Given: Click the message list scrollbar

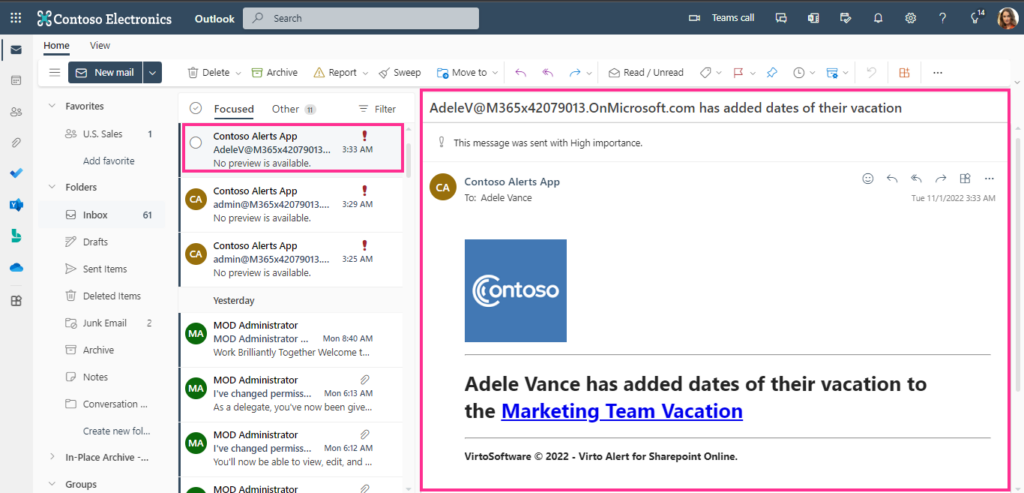Looking at the screenshot, I should click(x=409, y=160).
